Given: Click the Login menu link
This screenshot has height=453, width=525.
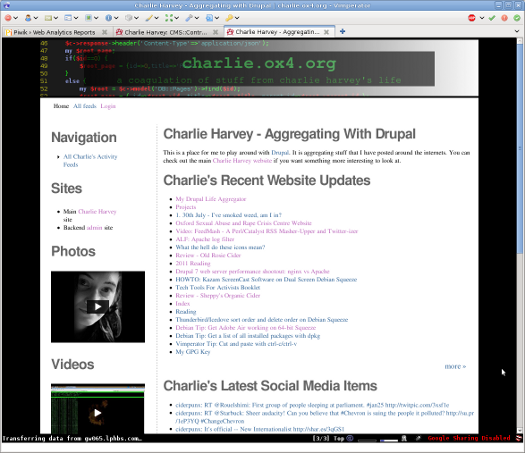Looking at the screenshot, I should [x=108, y=106].
